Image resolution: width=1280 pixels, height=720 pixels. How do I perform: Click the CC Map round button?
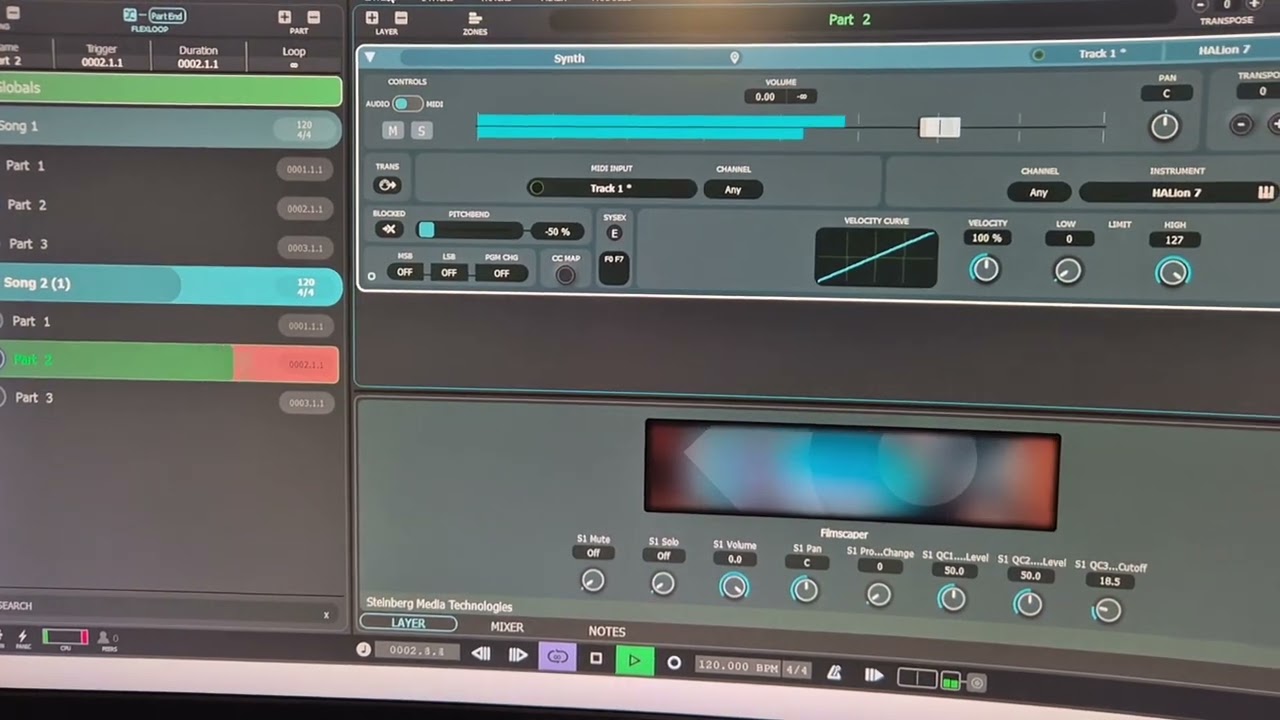565,275
